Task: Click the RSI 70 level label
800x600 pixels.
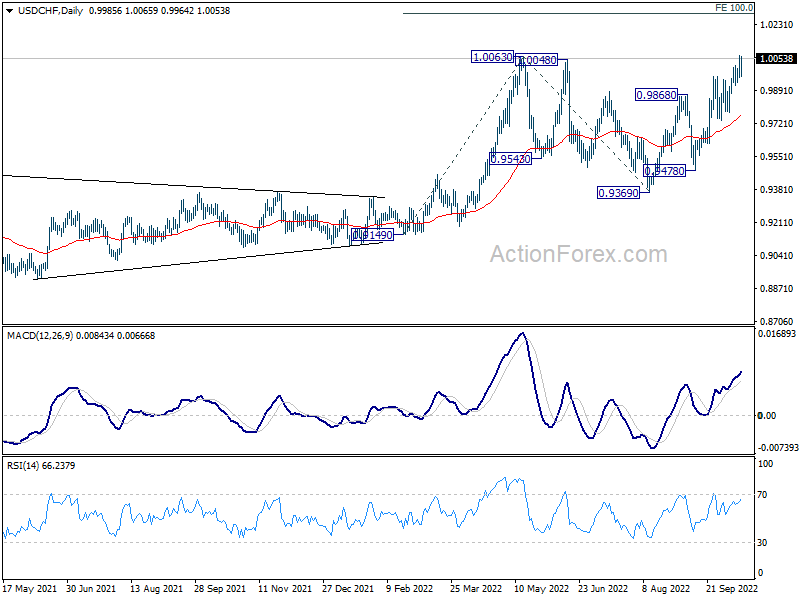Action: [x=762, y=494]
